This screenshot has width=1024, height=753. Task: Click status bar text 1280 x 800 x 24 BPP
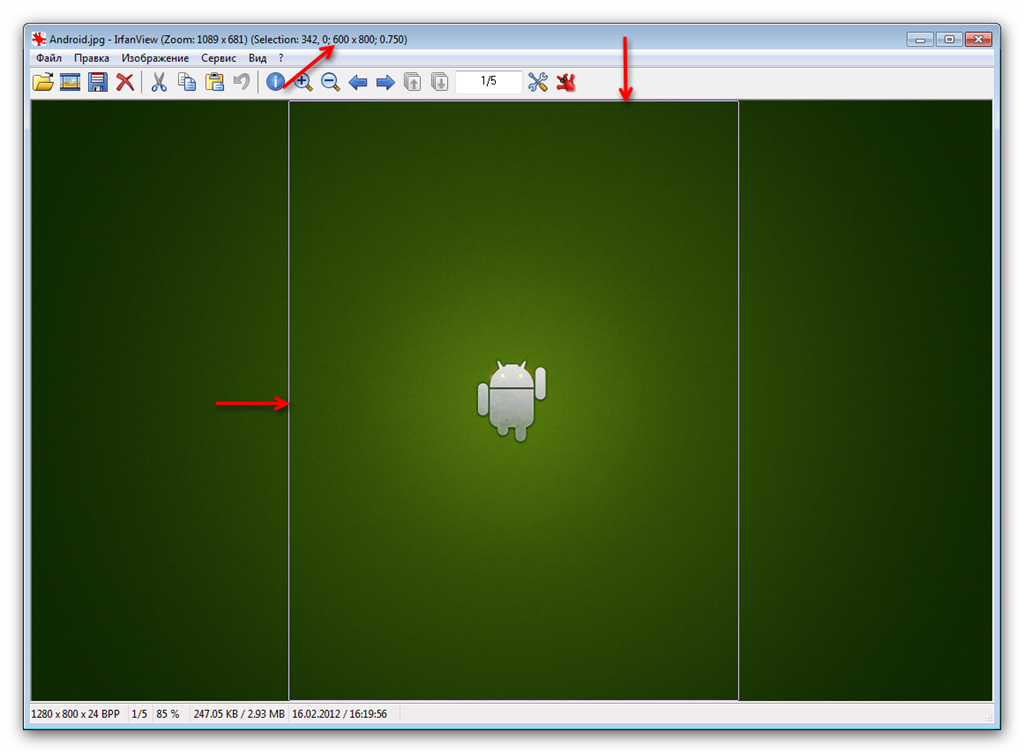pos(75,714)
